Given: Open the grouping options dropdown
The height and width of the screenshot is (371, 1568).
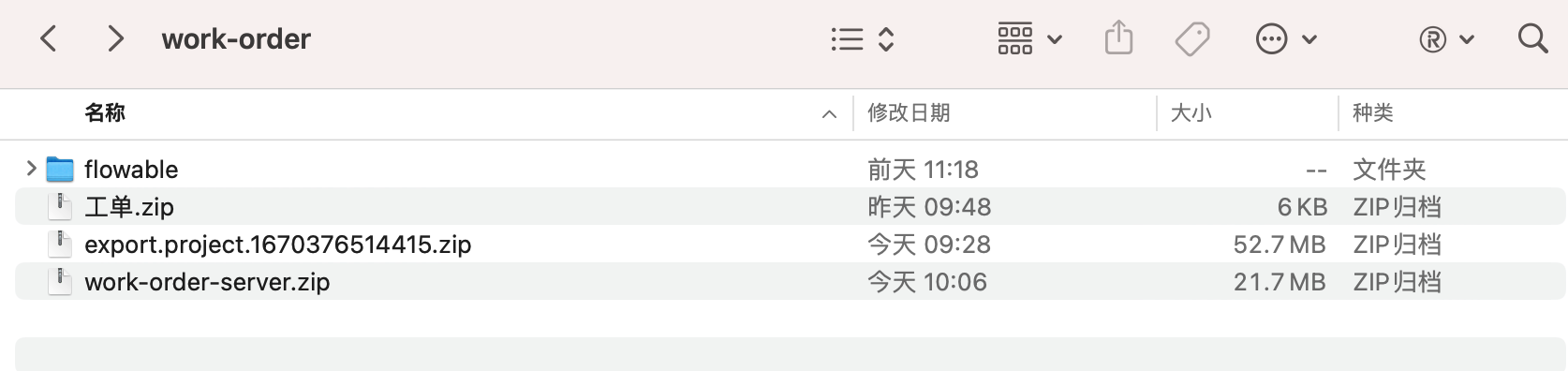Looking at the screenshot, I should 1029,39.
